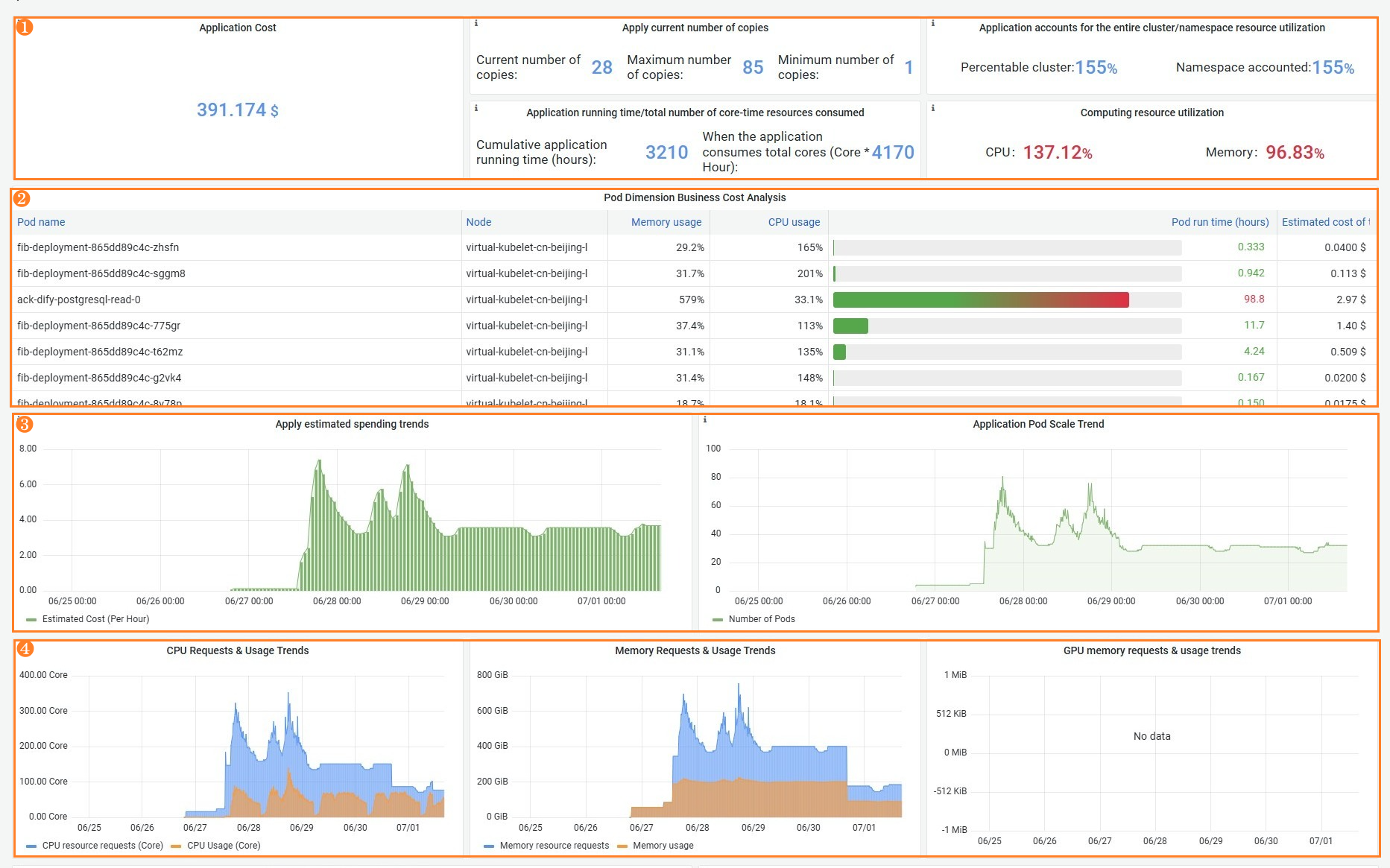Viewport: 1390px width, 868px height.
Task: Toggle CPU Usage (Core) legend label
Action: coord(224,846)
